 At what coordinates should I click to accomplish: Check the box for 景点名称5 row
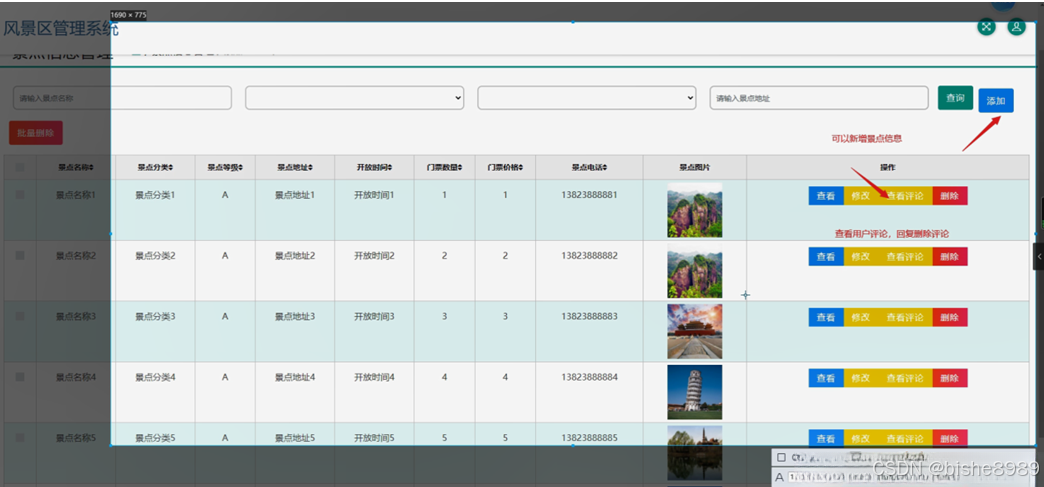[x=20, y=438]
